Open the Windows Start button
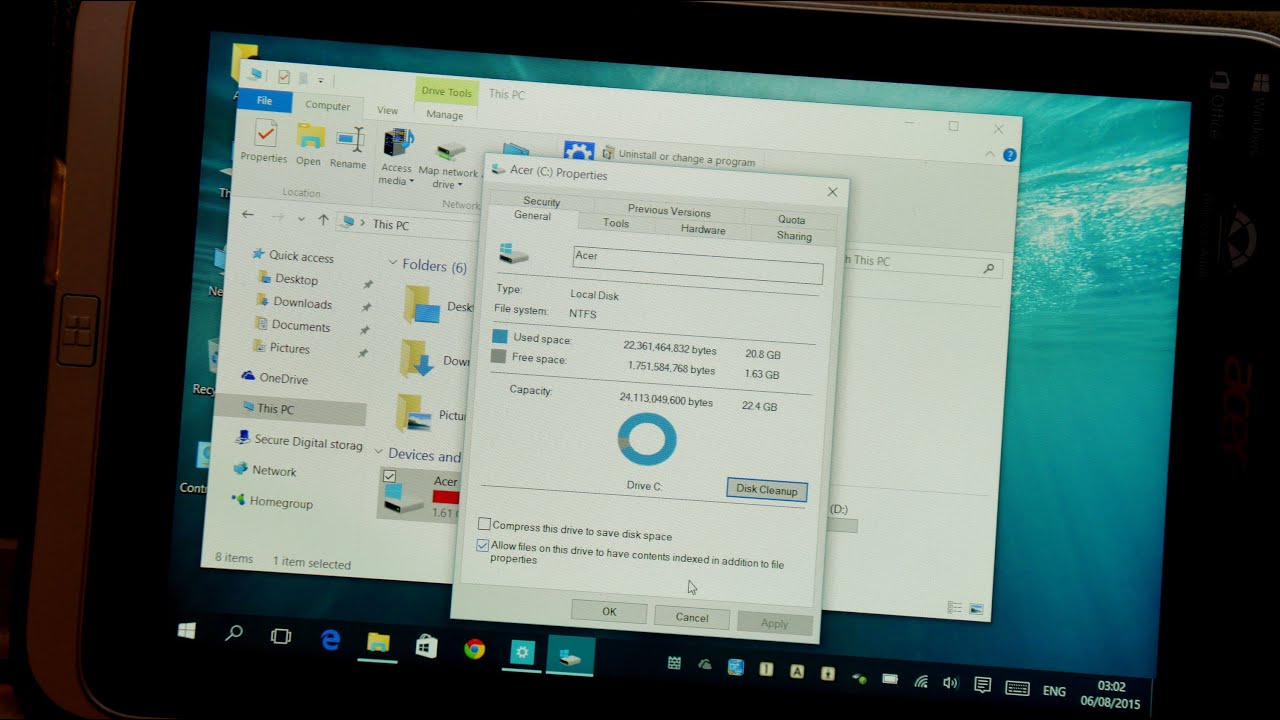Screen dimensions: 1280x720 pos(187,630)
